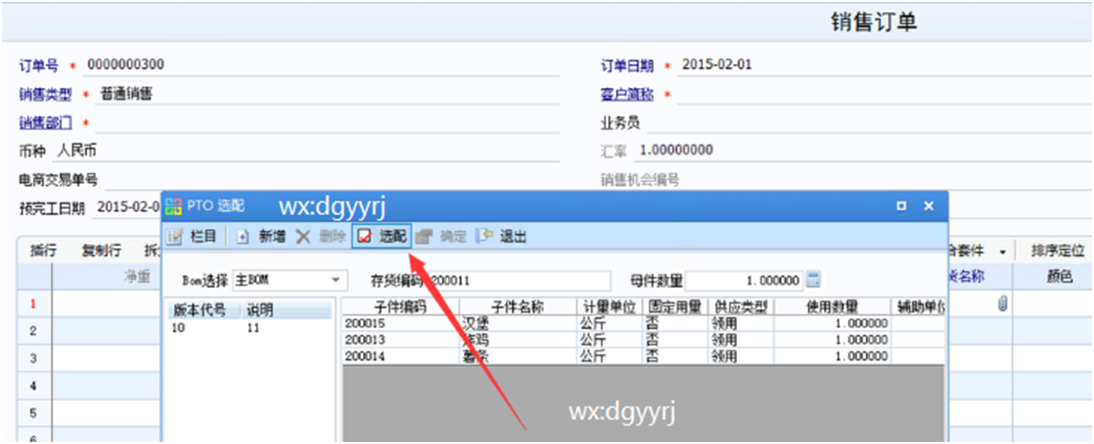Click the 电商交易单号 field
The image size is (1094, 444).
pyautogui.click(x=331, y=179)
